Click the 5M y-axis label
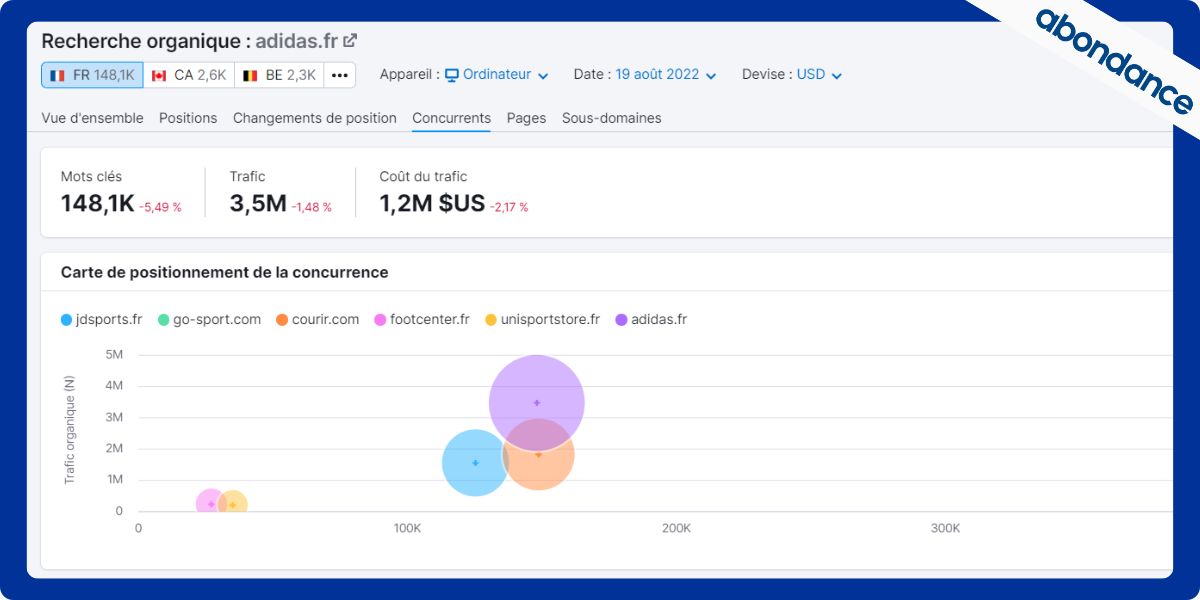1200x600 pixels. pyautogui.click(x=114, y=354)
